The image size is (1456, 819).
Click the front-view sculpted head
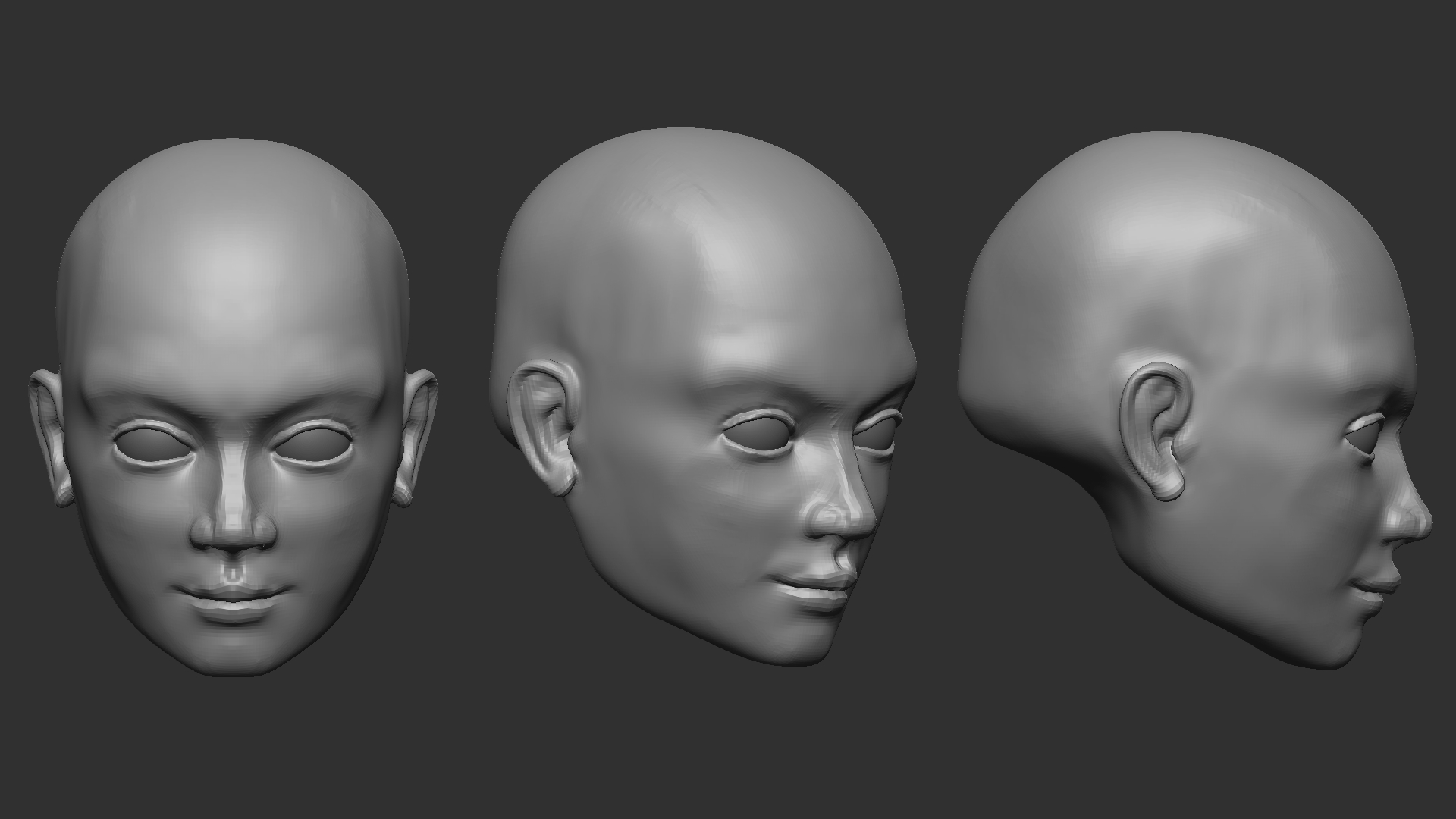[234, 407]
